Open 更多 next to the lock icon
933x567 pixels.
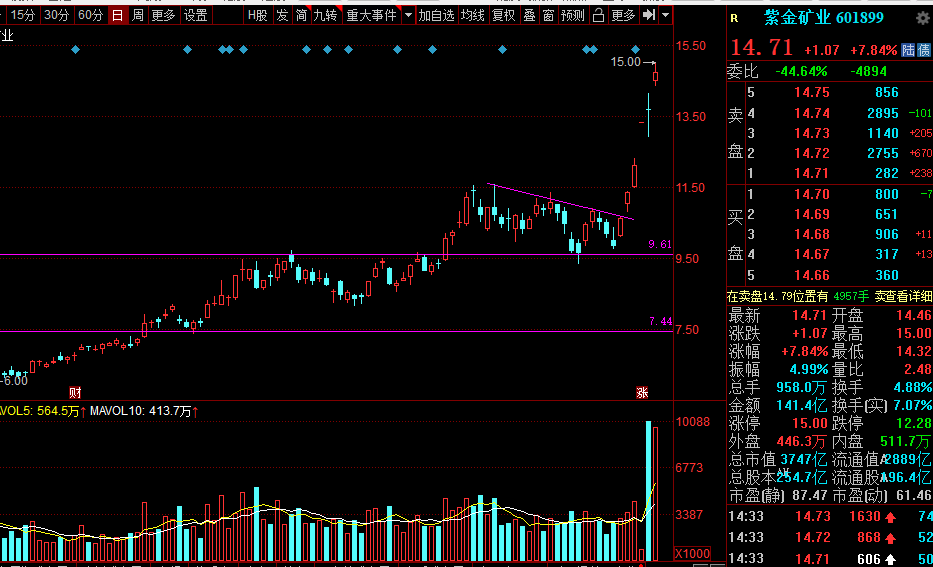click(x=623, y=15)
